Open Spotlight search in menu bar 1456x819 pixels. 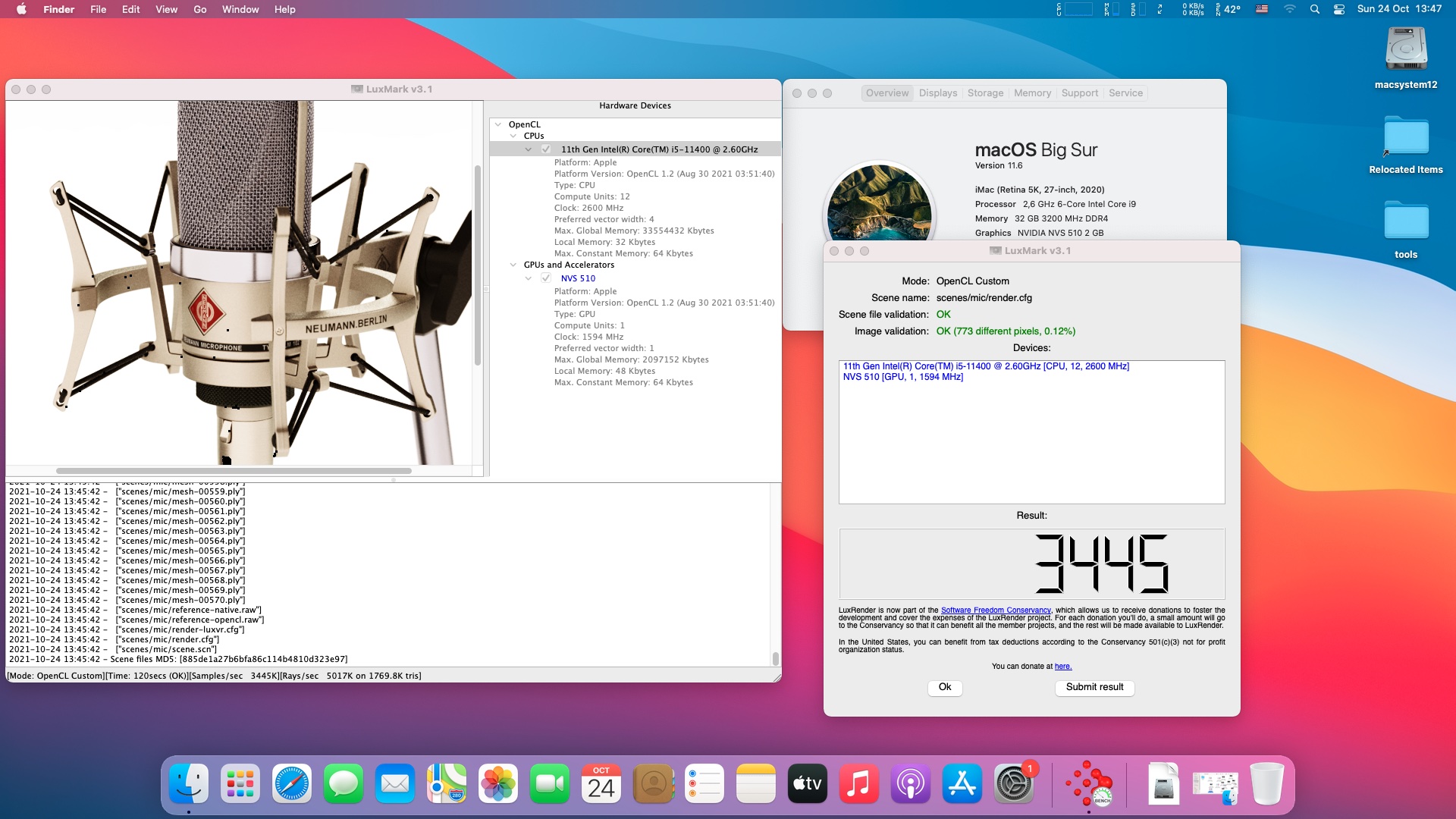(x=1315, y=9)
